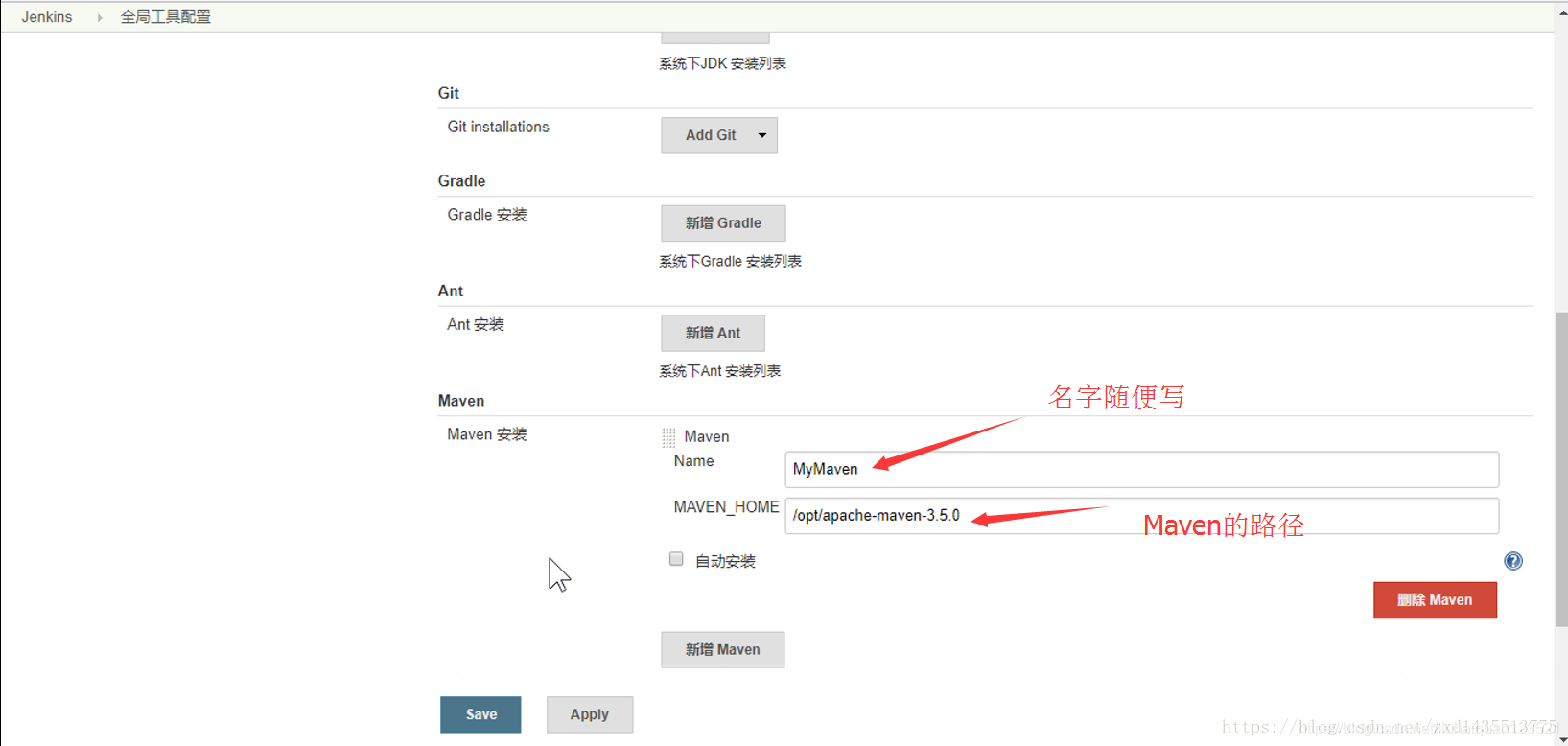Click the Gradle 安装 label
The width and height of the screenshot is (1568, 746).
point(486,215)
